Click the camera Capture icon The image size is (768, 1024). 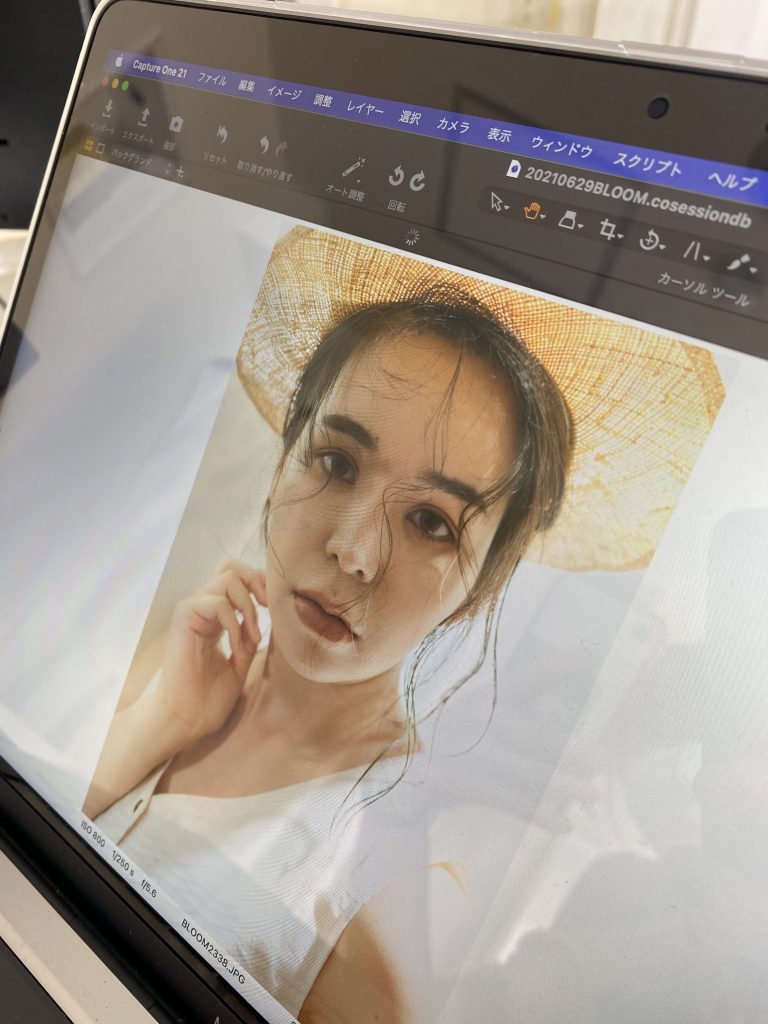click(175, 124)
